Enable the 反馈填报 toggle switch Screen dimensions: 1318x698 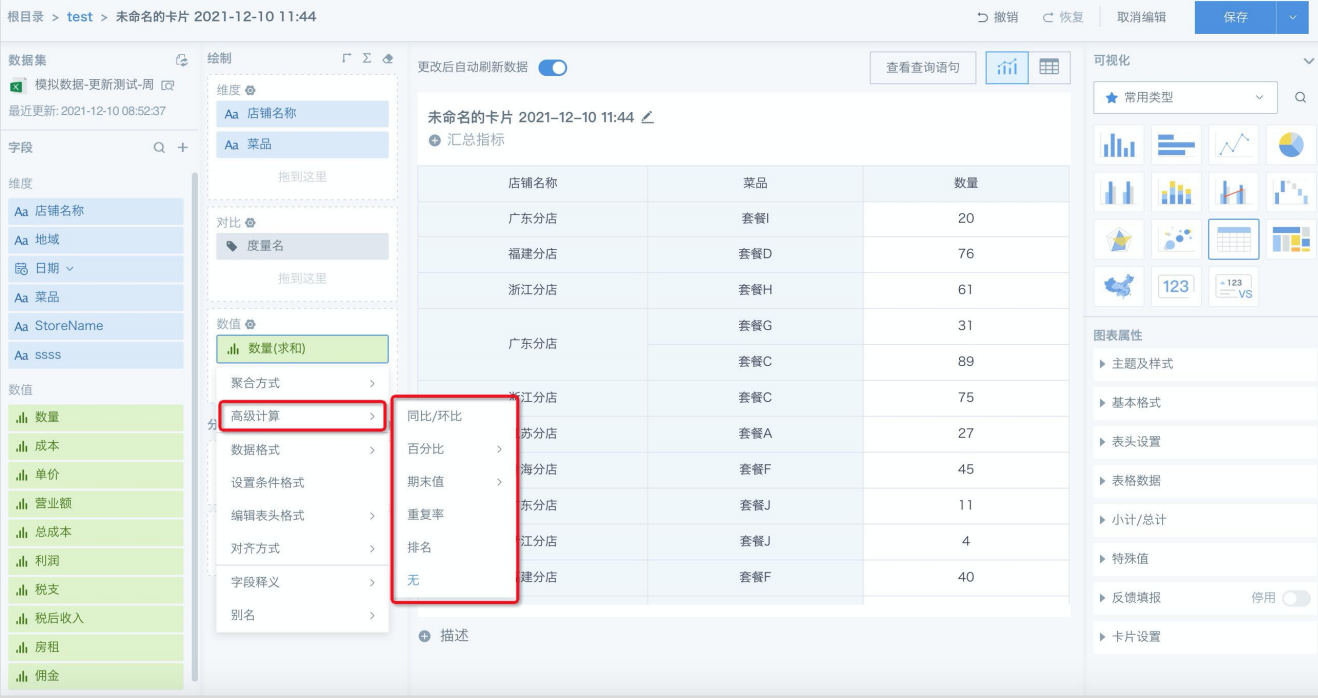[x=1295, y=598]
